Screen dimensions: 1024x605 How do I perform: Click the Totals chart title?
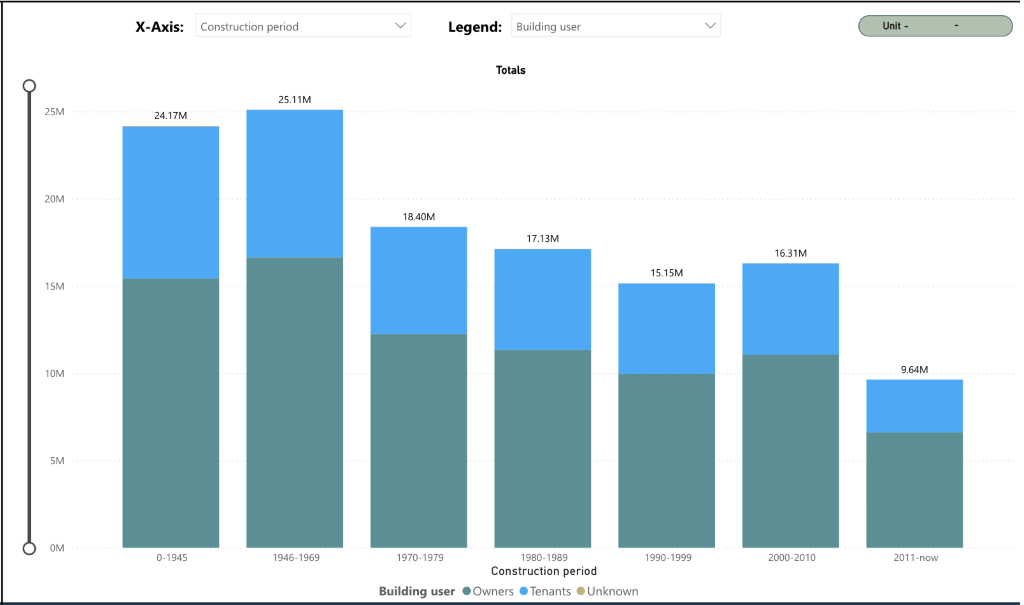tap(510, 71)
